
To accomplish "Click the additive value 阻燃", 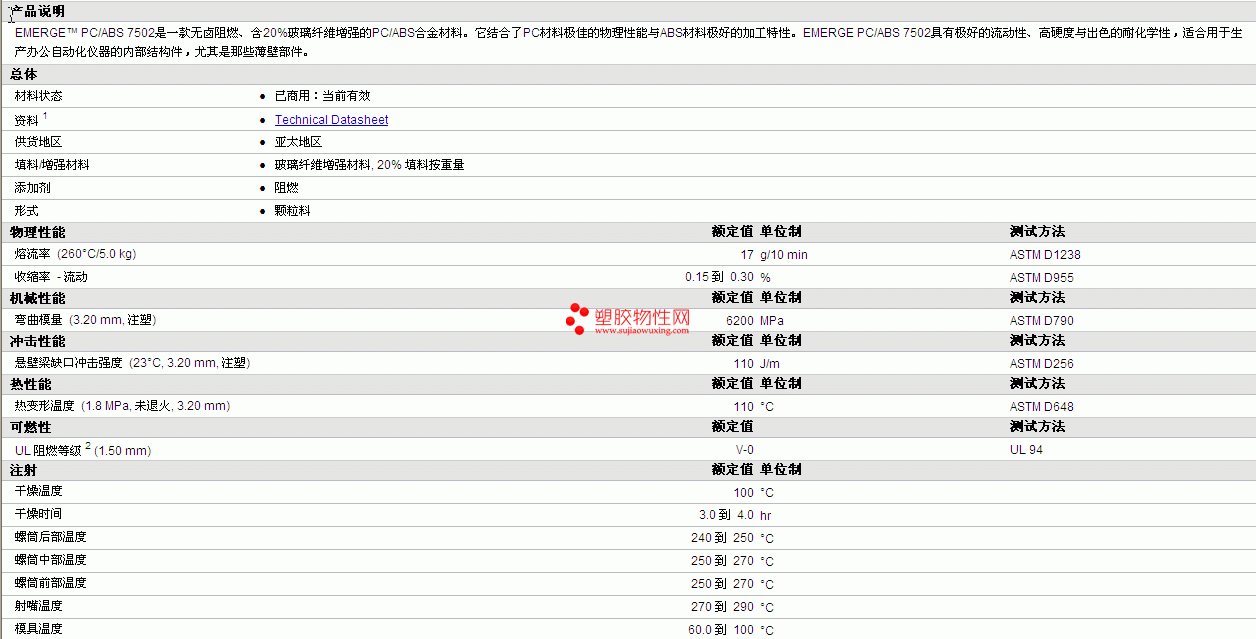I will pos(286,188).
